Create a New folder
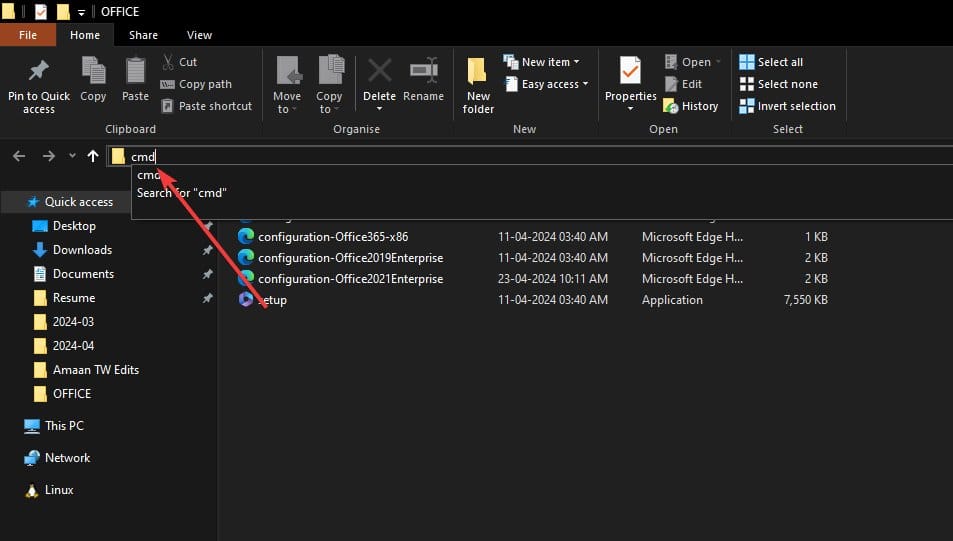 478,86
